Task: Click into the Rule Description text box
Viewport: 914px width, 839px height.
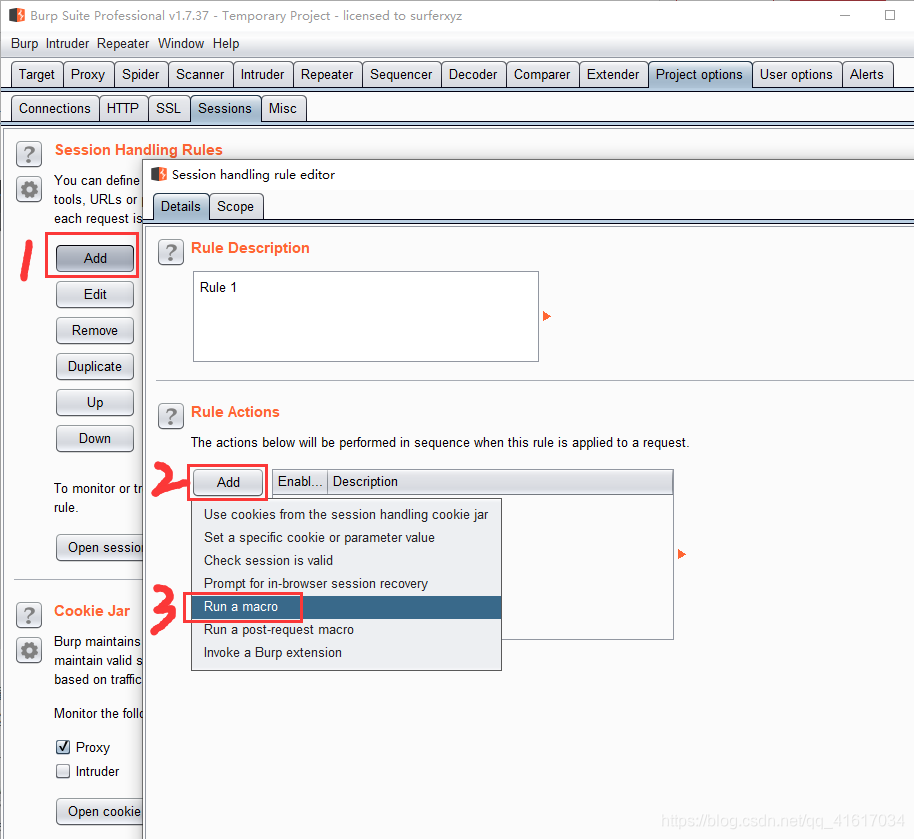Action: pyautogui.click(x=365, y=316)
